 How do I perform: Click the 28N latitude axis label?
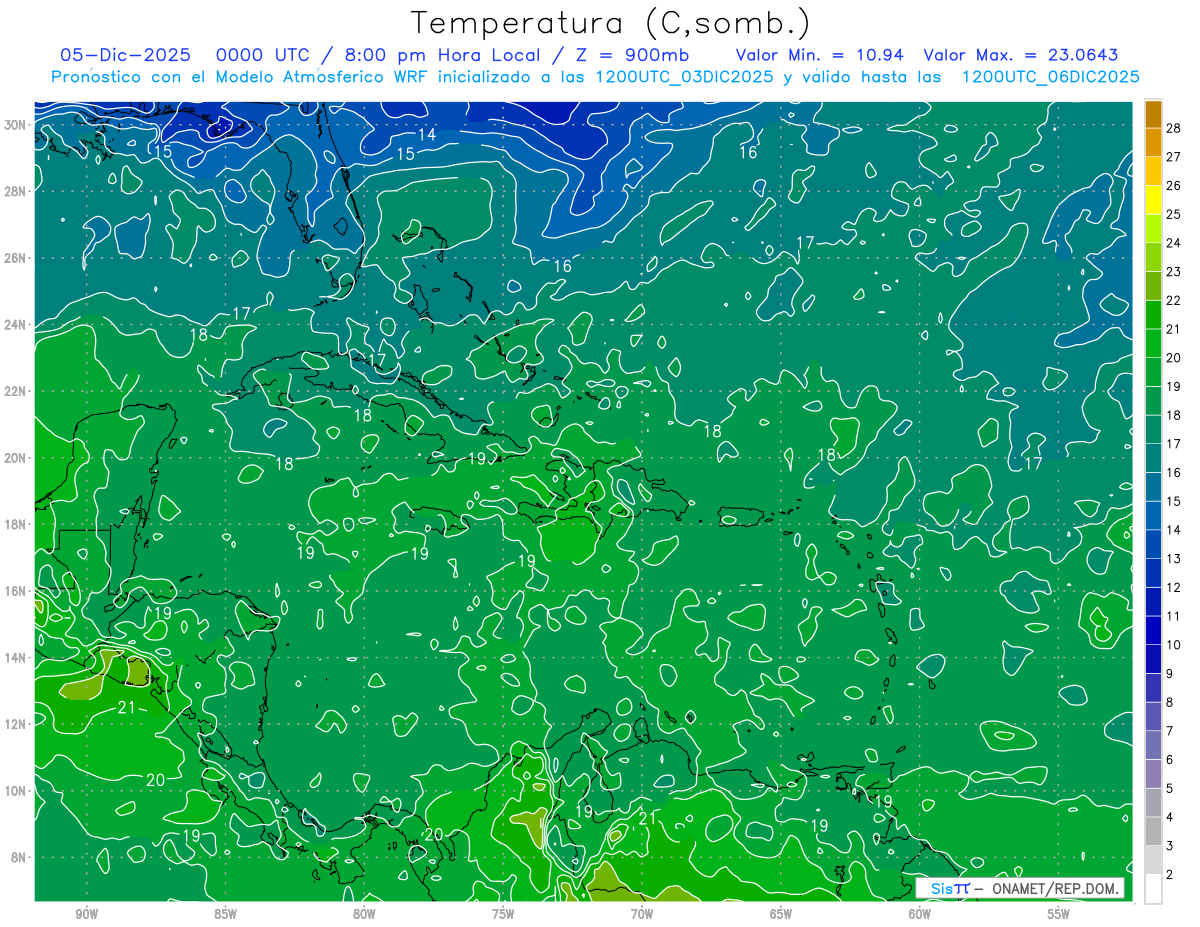pyautogui.click(x=17, y=191)
